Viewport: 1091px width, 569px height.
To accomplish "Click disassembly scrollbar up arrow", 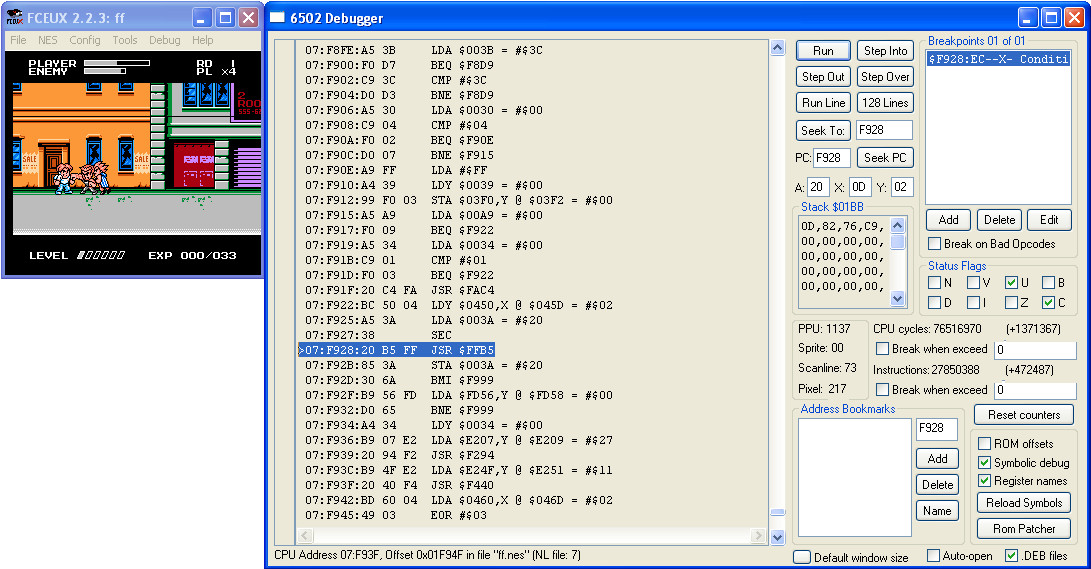I will 778,47.
